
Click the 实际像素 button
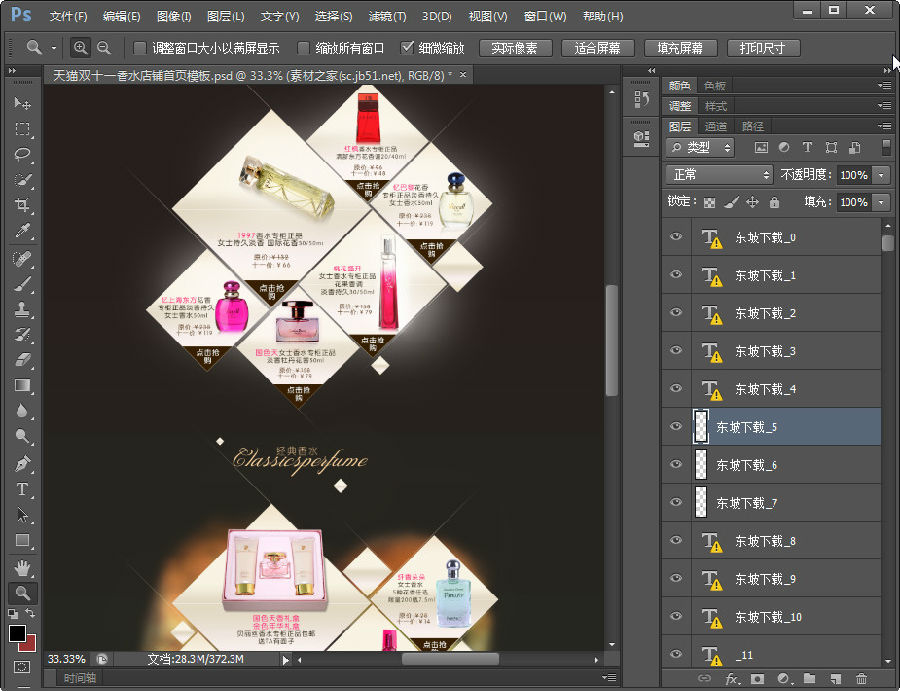[x=515, y=48]
